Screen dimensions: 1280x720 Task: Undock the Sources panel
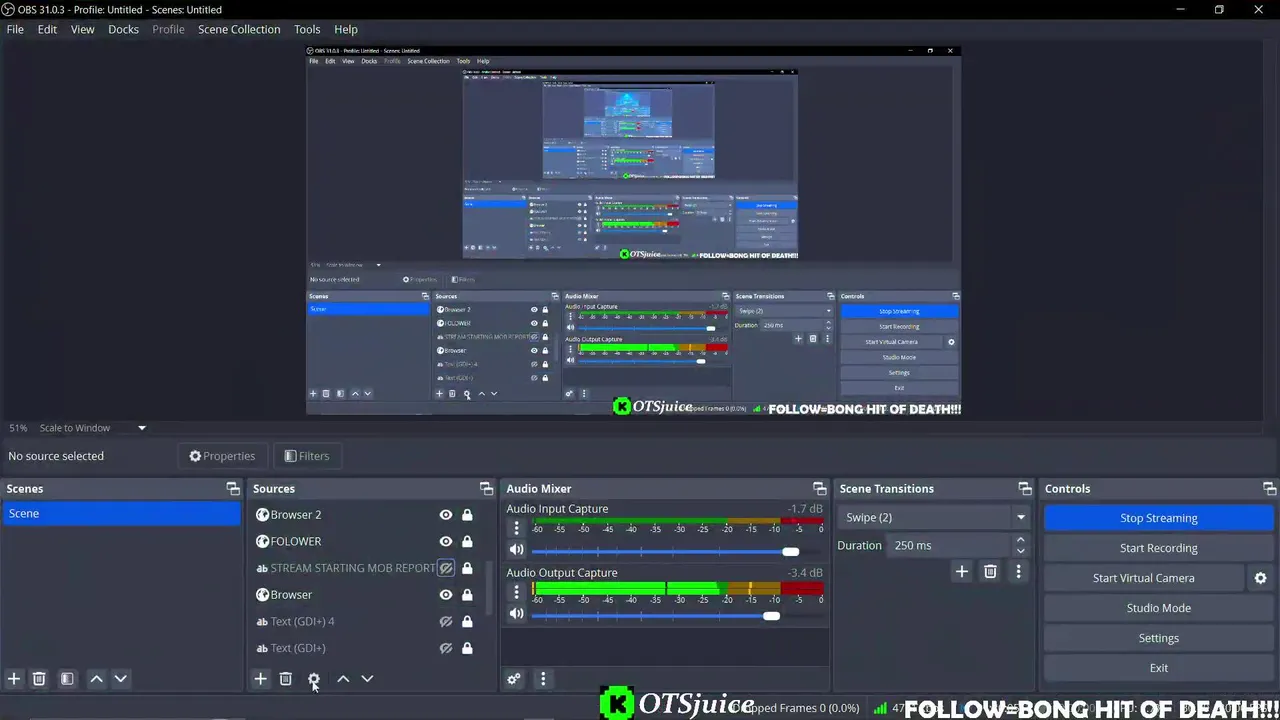tap(486, 489)
